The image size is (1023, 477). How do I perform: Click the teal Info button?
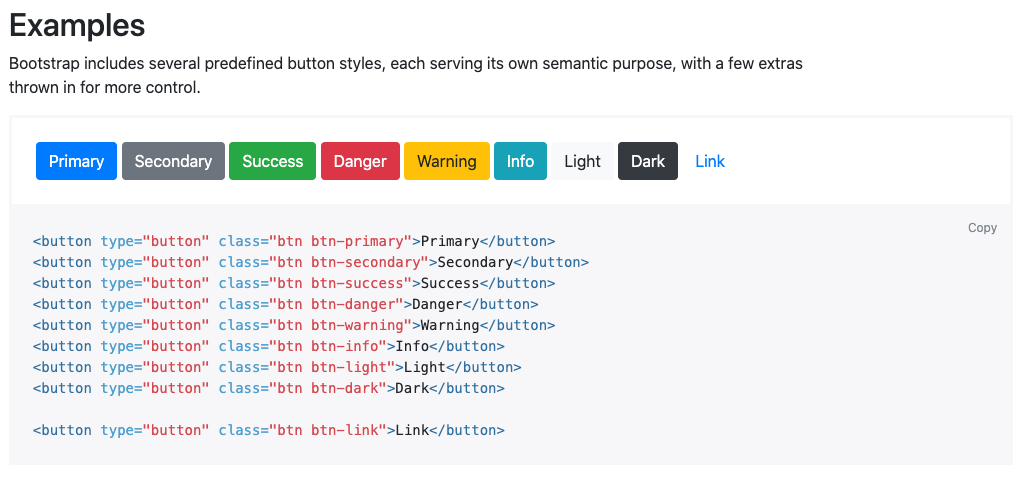point(521,161)
